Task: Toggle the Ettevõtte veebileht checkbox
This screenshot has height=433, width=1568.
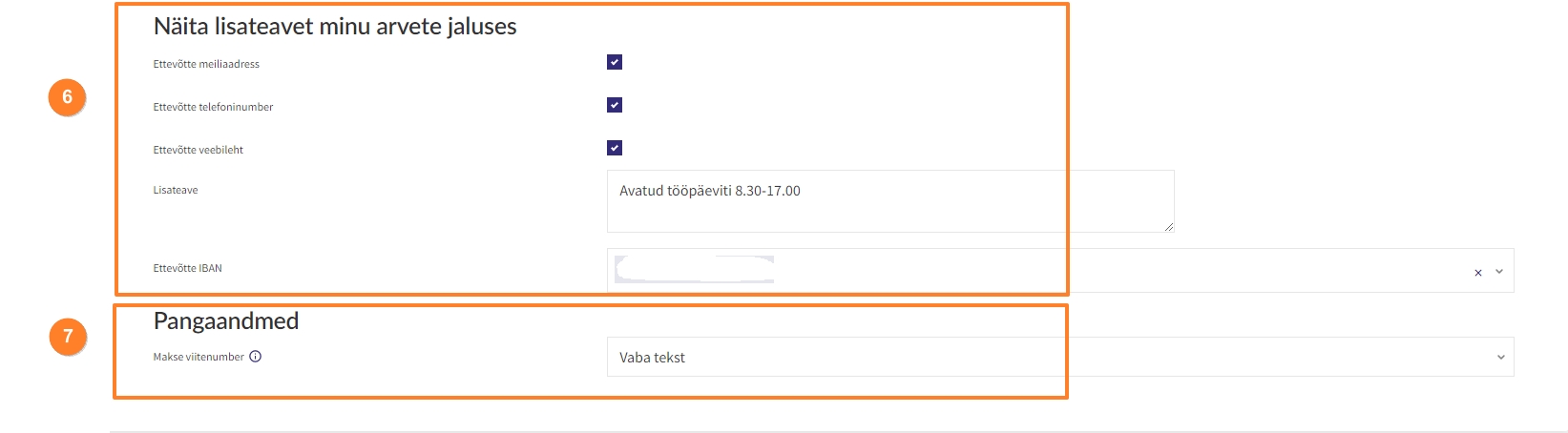Action: (x=615, y=148)
